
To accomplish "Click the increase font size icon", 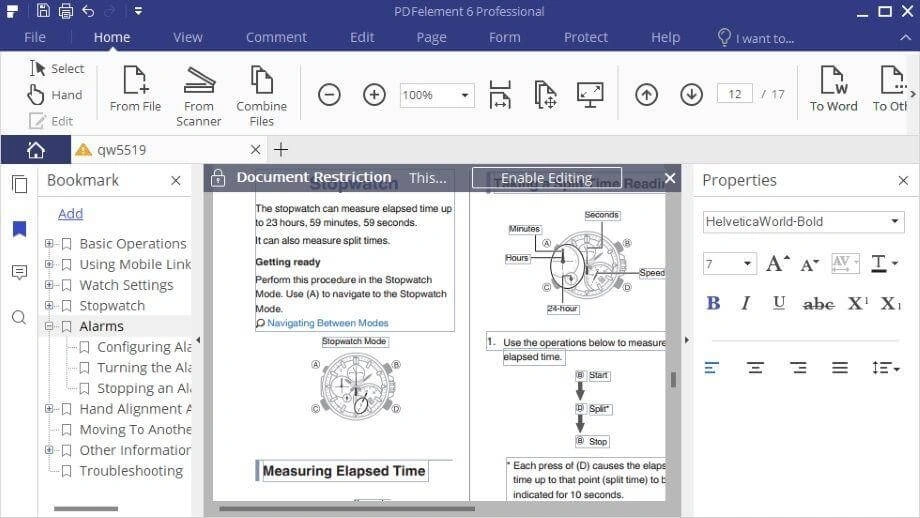I will pos(777,263).
